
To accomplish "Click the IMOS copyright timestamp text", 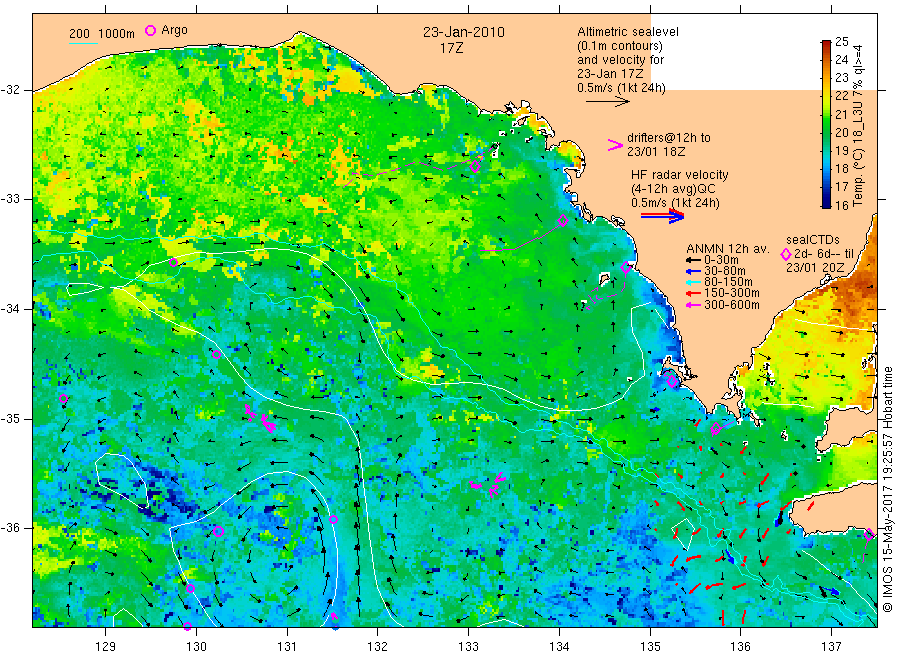I will click(x=887, y=489).
